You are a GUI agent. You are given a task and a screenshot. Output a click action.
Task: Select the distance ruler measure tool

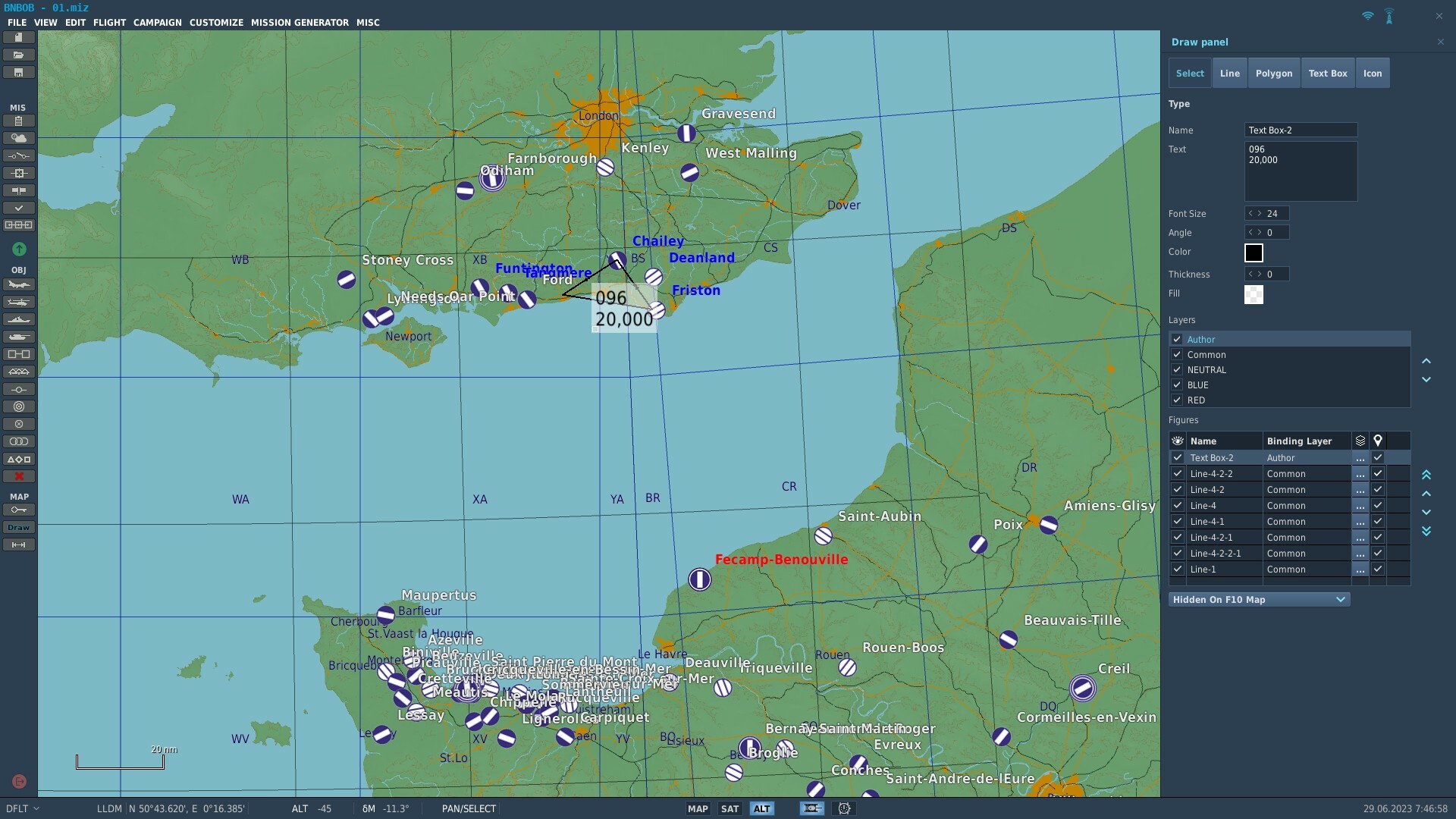[19, 545]
